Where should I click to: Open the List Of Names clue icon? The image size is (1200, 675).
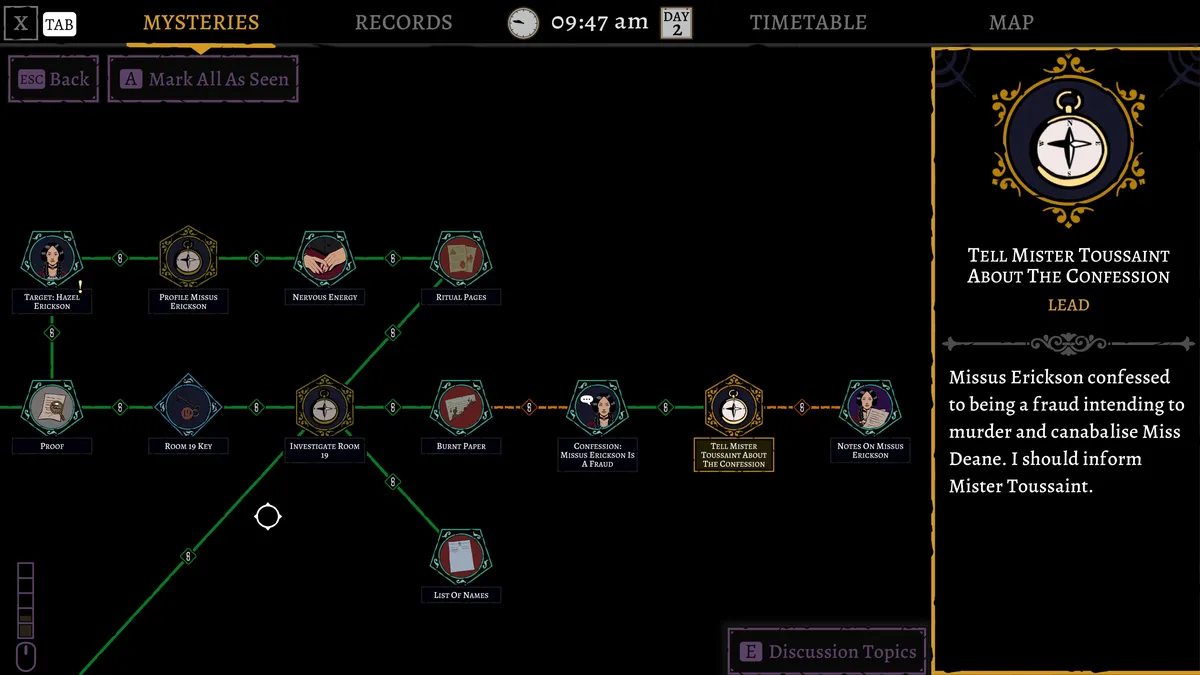(x=461, y=556)
